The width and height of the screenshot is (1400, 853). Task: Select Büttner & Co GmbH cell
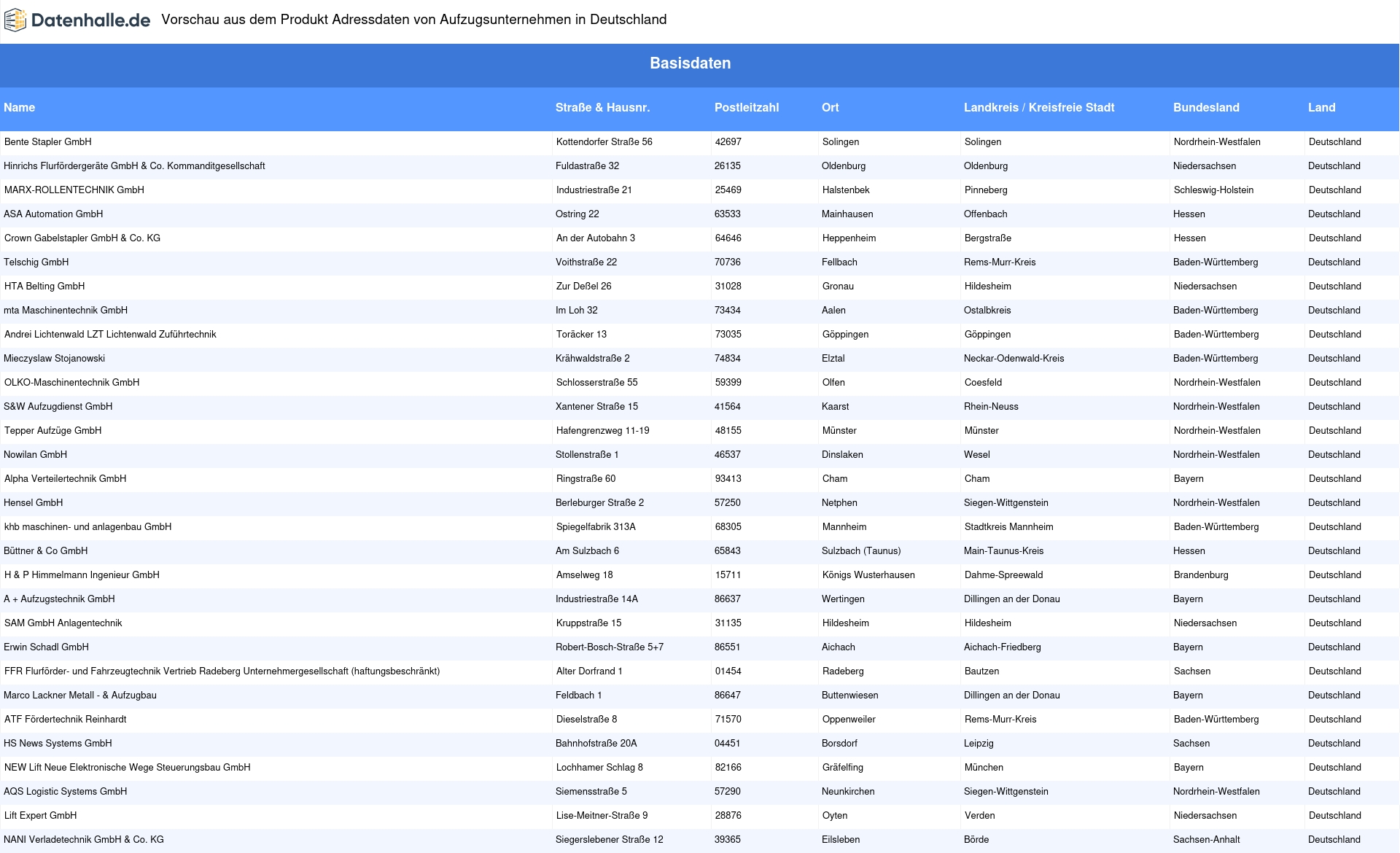[46, 551]
